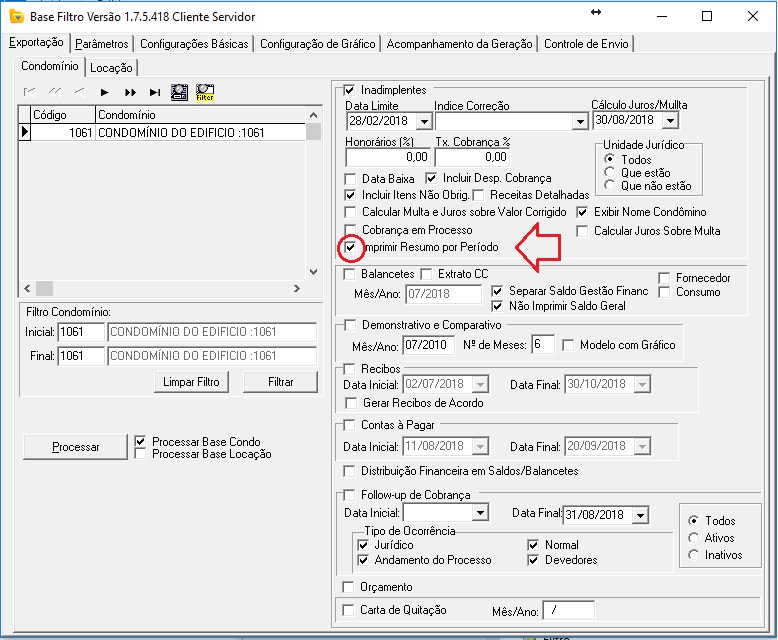Uncheck Imprimir Resumo por Período
778x640 pixels.
[350, 247]
